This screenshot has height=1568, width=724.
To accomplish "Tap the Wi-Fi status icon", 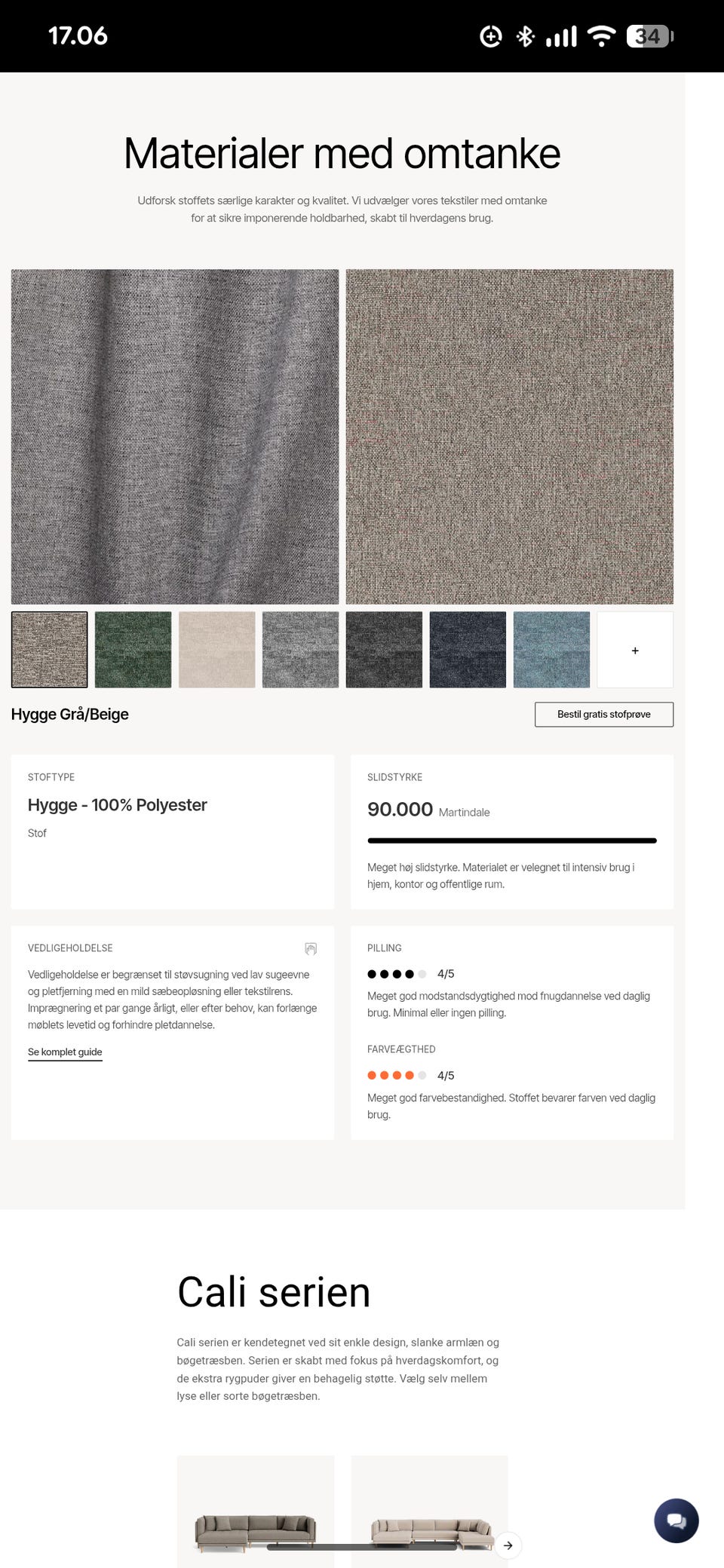I will [601, 35].
